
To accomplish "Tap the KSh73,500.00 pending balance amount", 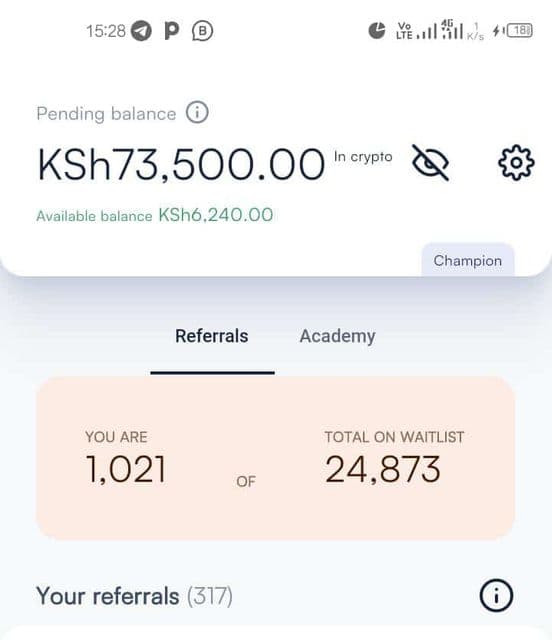I will (x=181, y=164).
